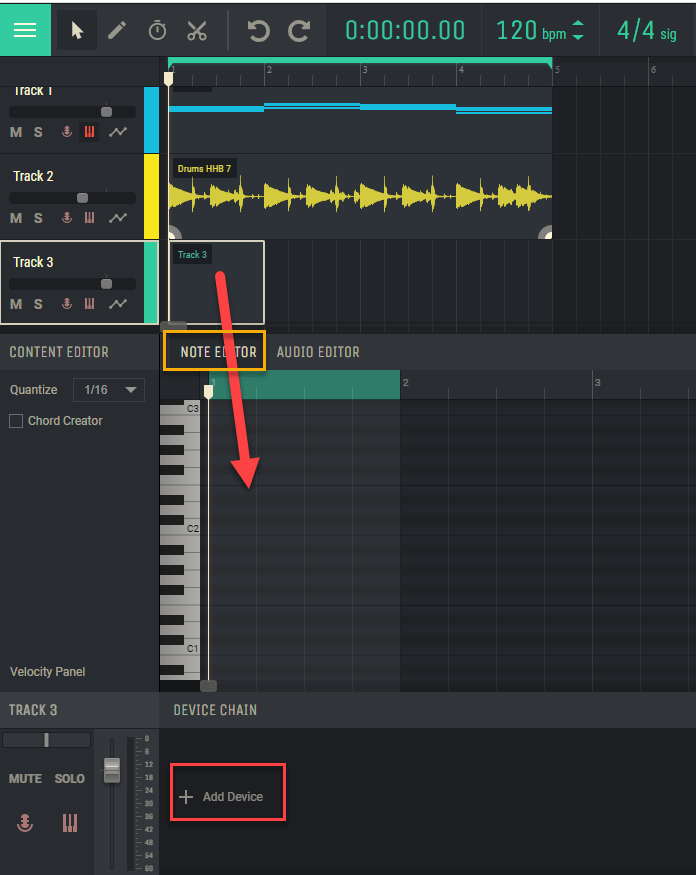Toggle Track 2 piano keys icon
Image resolution: width=696 pixels, height=875 pixels.
tap(89, 218)
